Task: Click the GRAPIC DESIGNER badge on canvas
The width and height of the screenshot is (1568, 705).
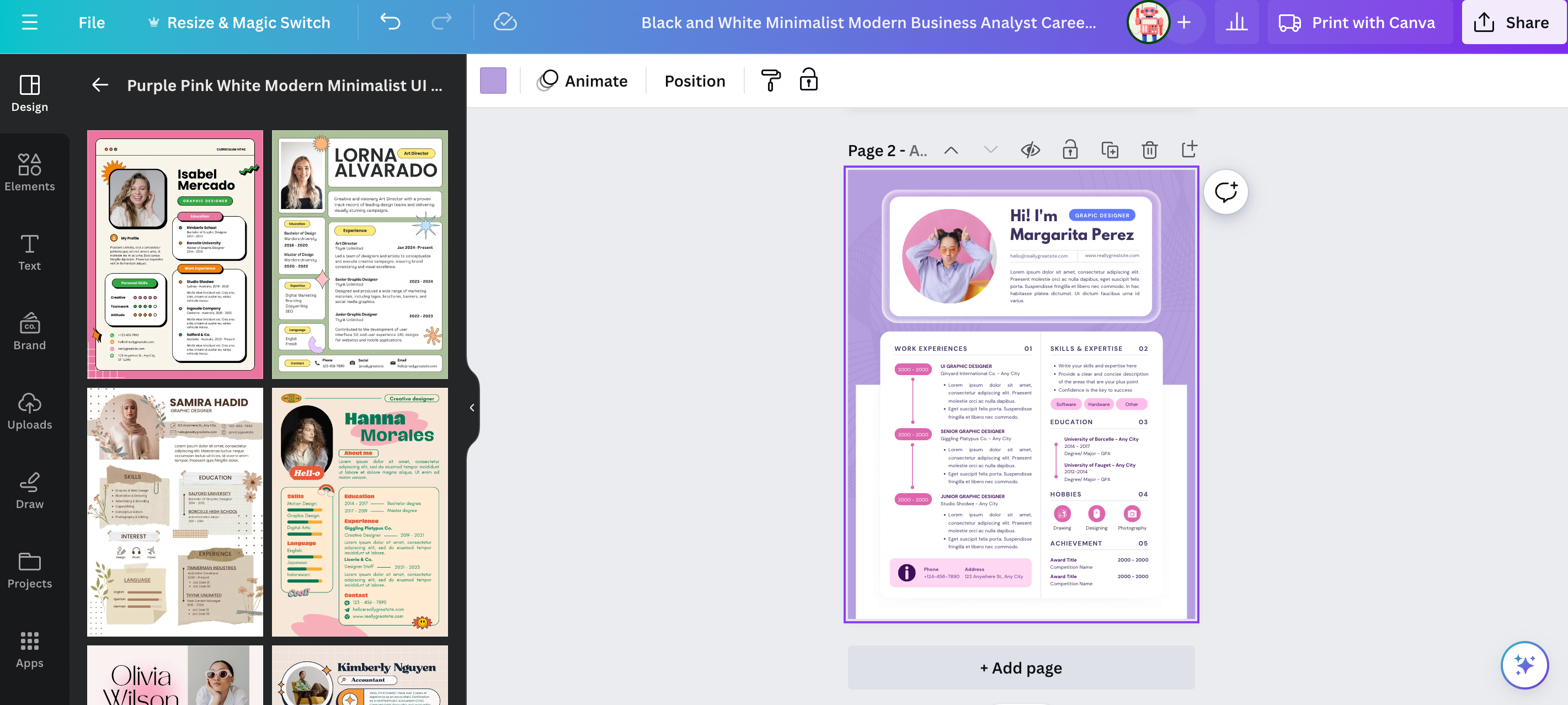Action: (1102, 215)
